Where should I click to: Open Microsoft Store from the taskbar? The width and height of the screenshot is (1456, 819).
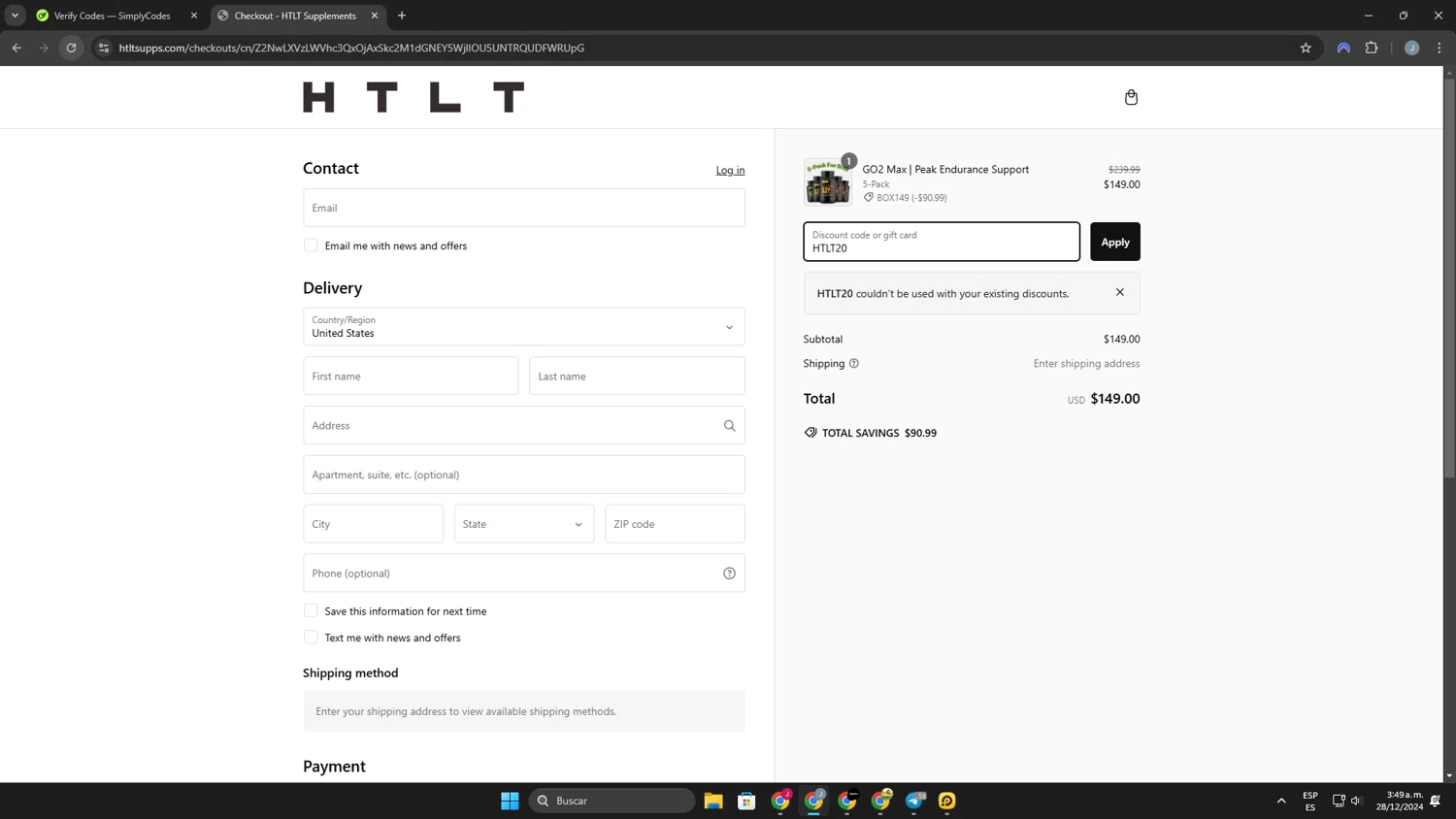click(746, 801)
